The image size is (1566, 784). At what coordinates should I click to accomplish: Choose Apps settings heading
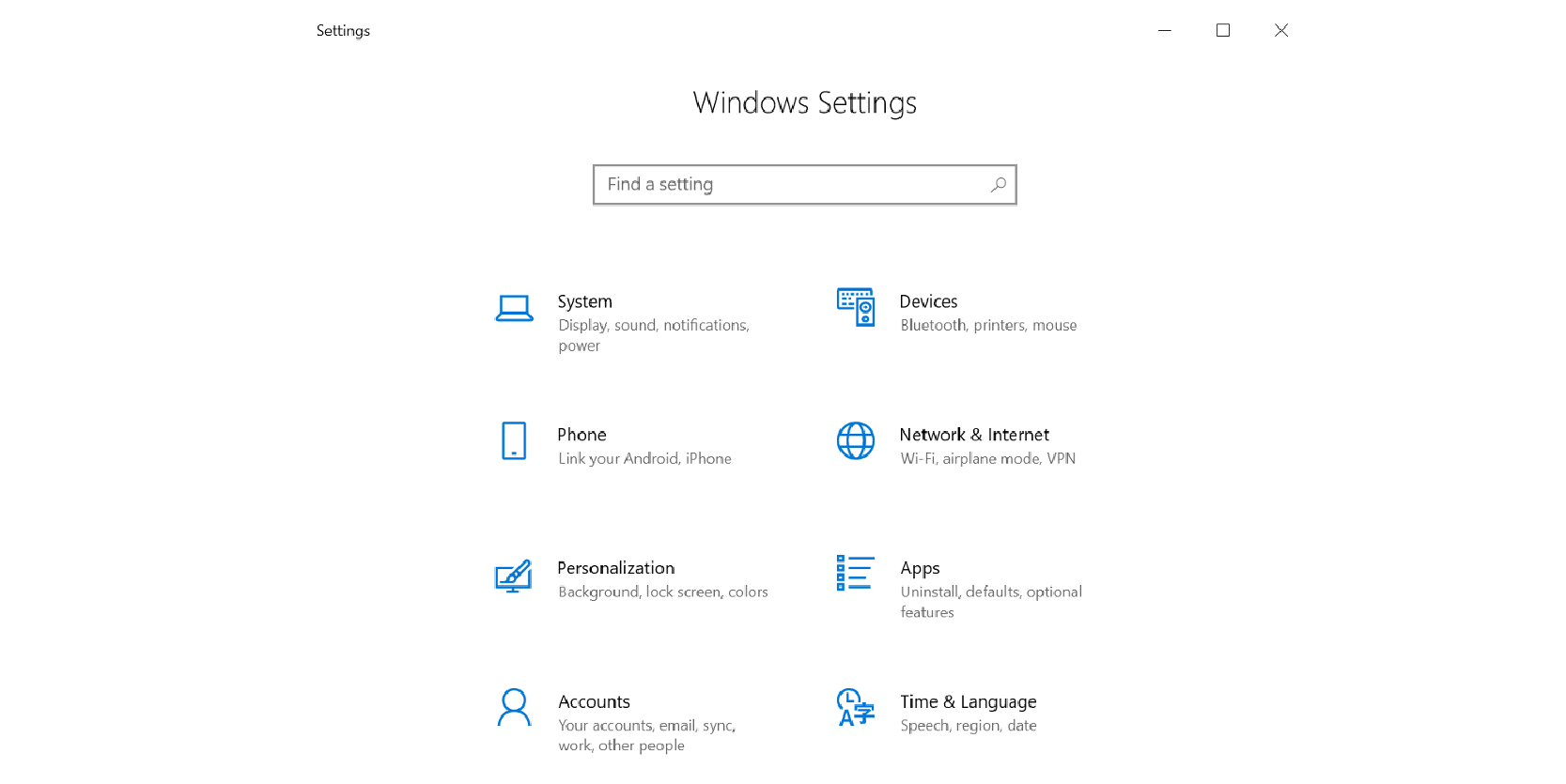920,569
